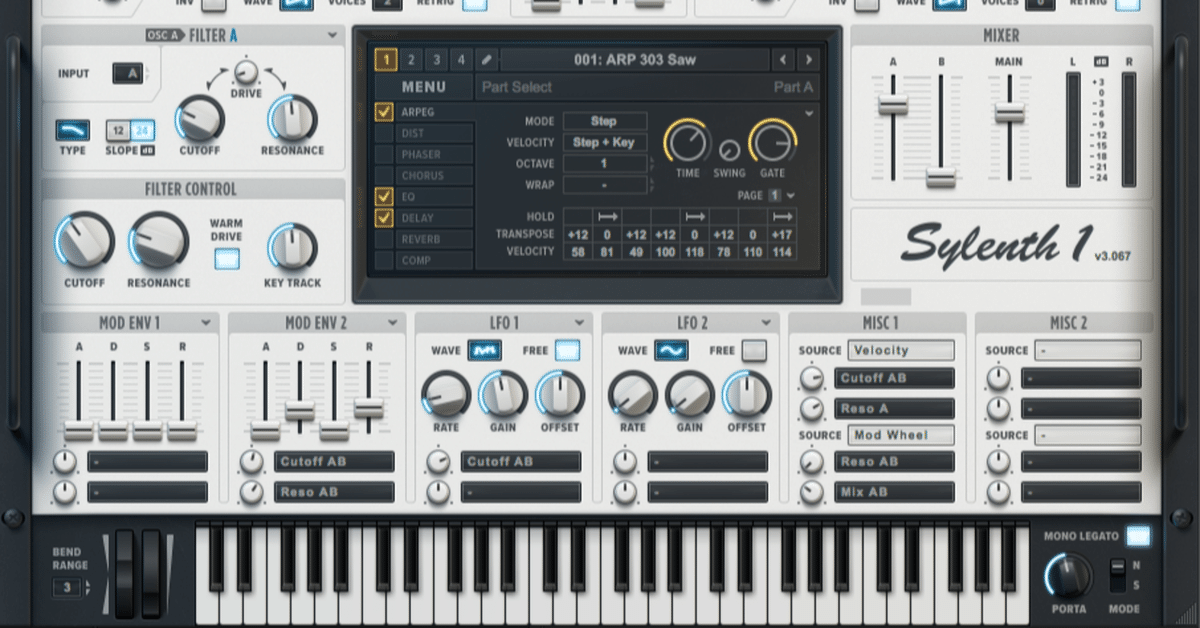Click the hold arrow in arpeggiator step 8
Viewport: 1200px width, 628px height.
(x=783, y=217)
